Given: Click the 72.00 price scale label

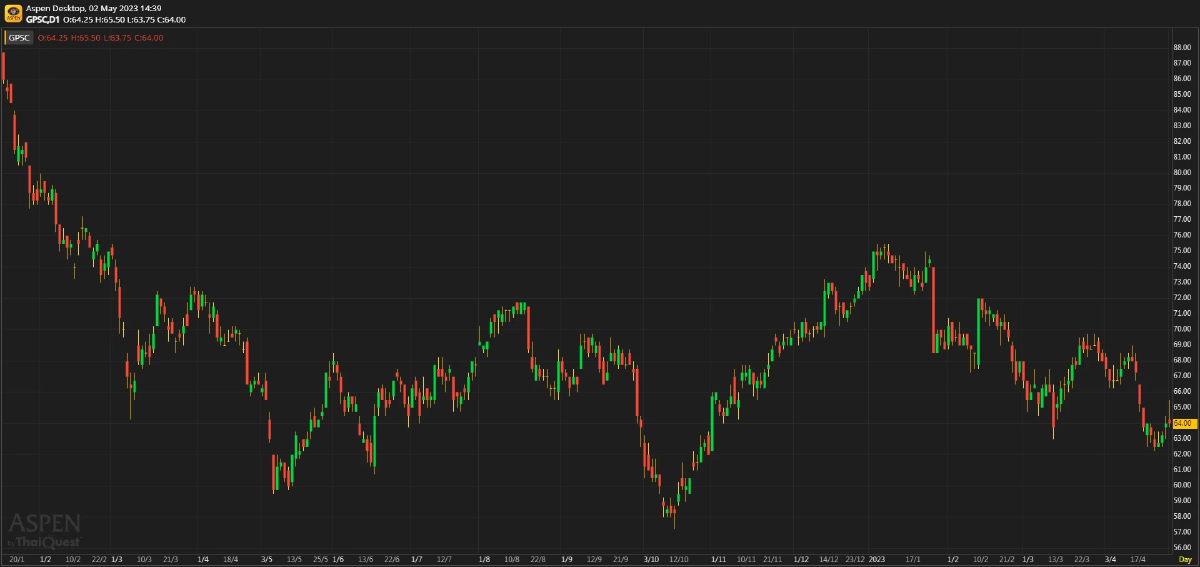Looking at the screenshot, I should [1181, 297].
